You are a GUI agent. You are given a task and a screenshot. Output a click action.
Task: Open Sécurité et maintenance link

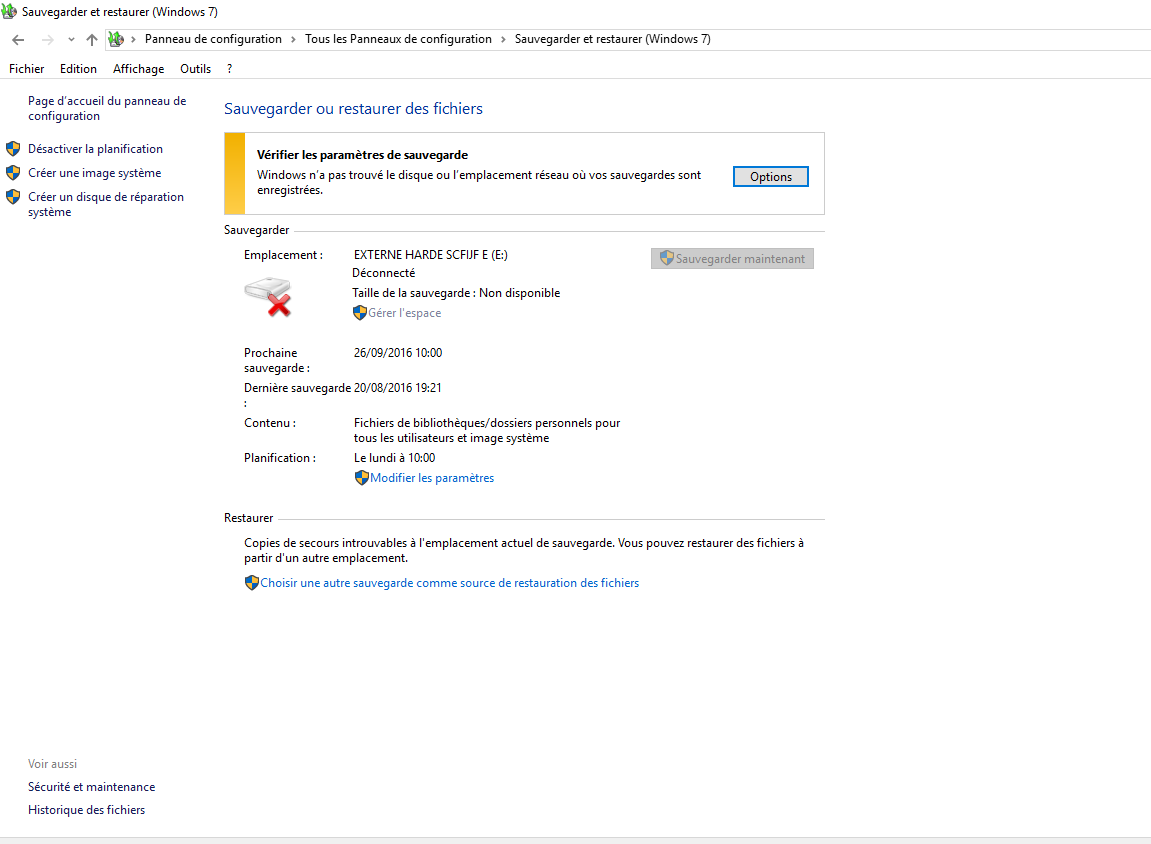click(x=92, y=787)
